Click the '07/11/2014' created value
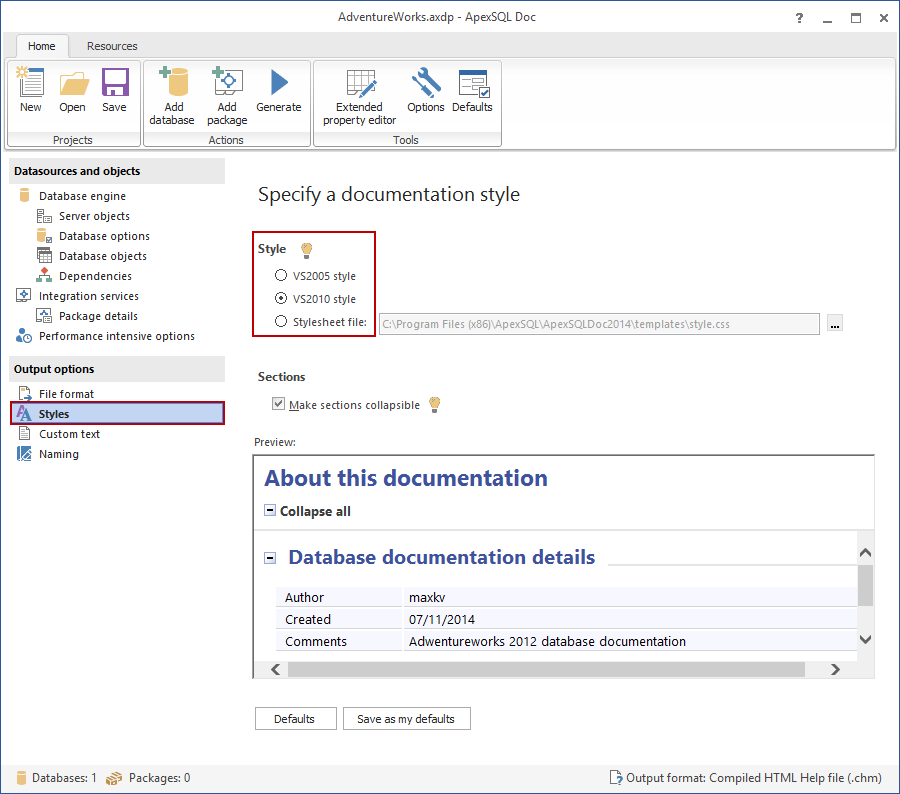 tap(442, 619)
